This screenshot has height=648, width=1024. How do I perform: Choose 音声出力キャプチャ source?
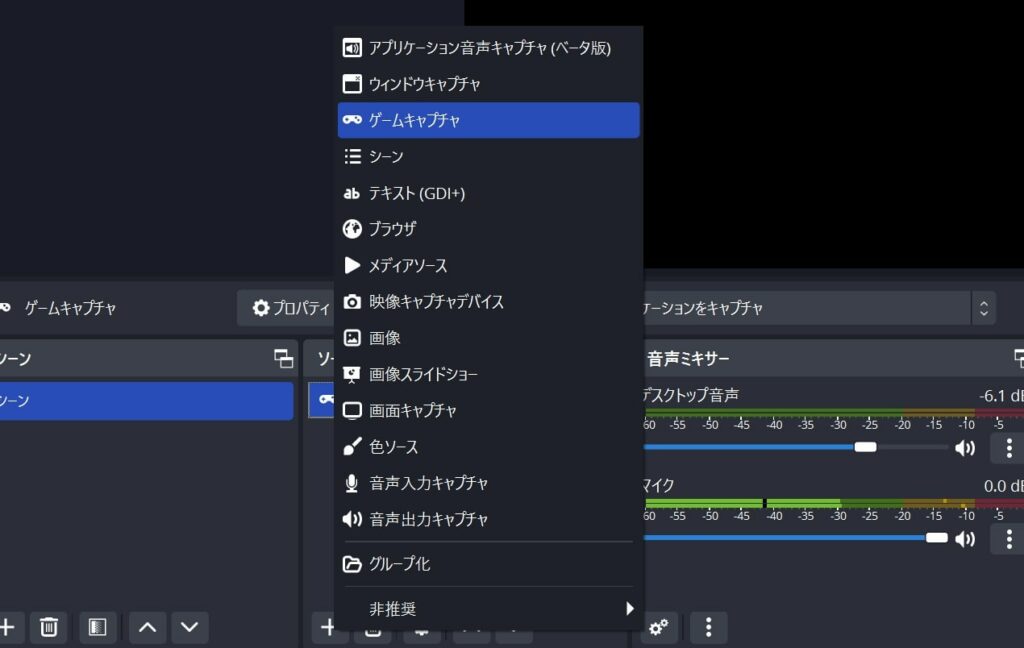point(488,519)
